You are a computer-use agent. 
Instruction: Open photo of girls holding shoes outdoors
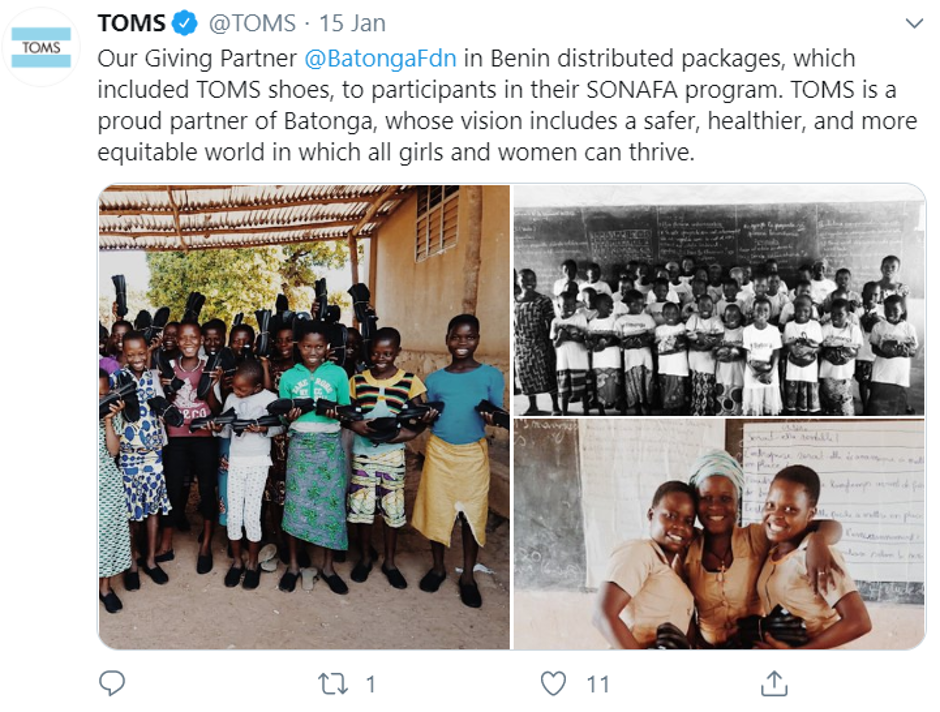[304, 417]
